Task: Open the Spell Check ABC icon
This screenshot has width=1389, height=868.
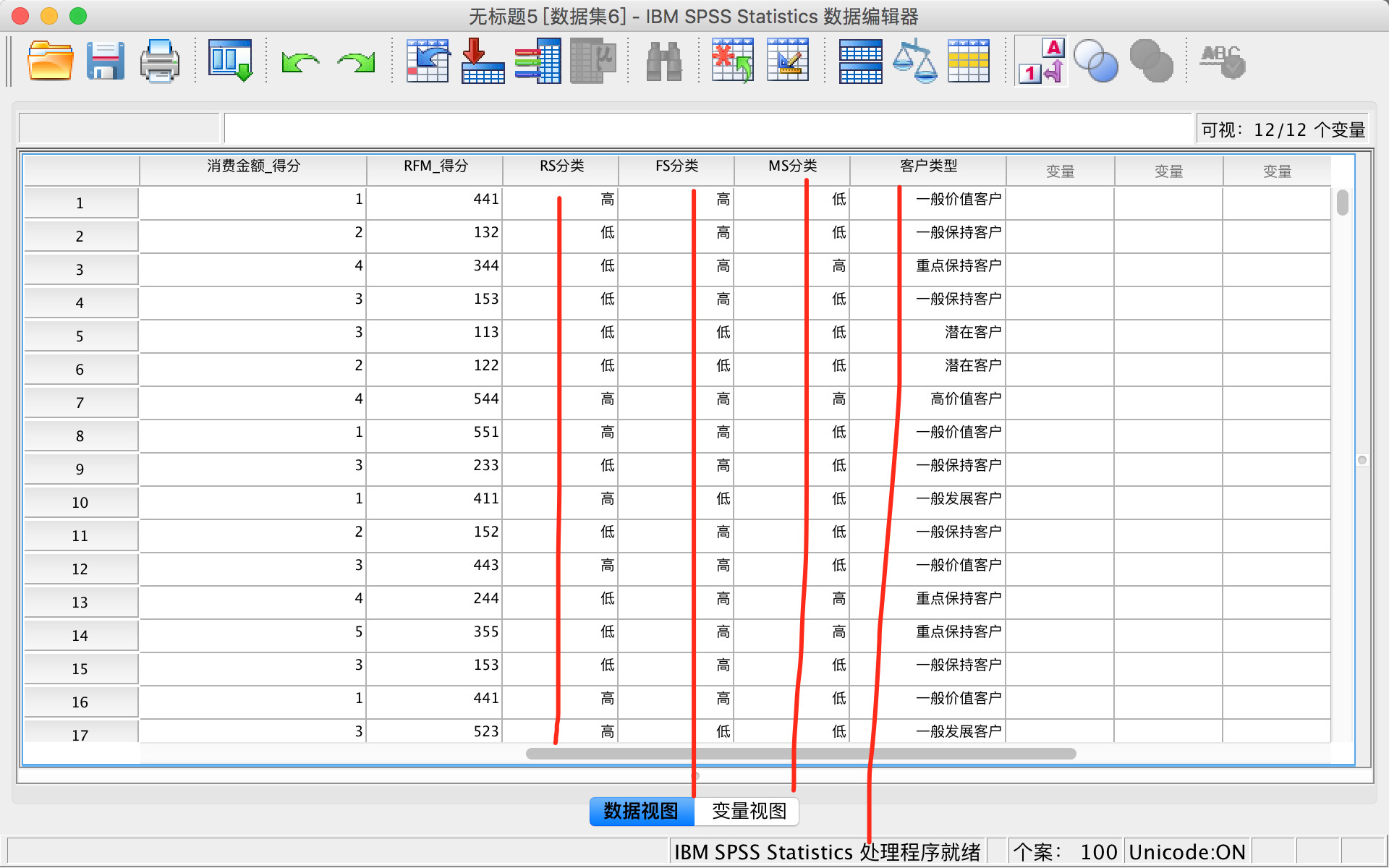Action: click(x=1222, y=61)
